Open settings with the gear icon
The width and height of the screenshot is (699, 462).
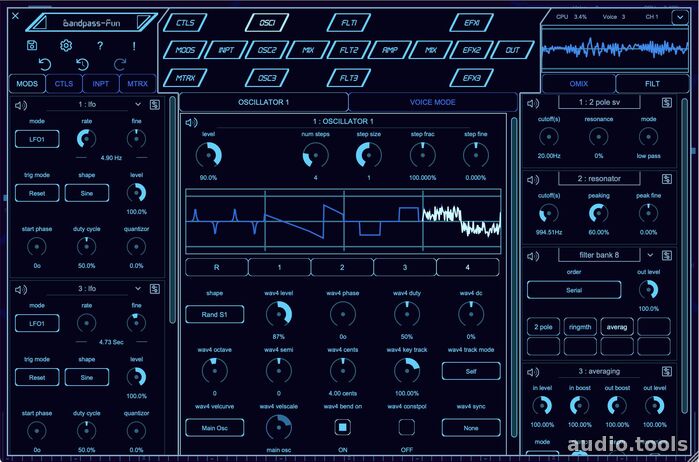pos(66,45)
